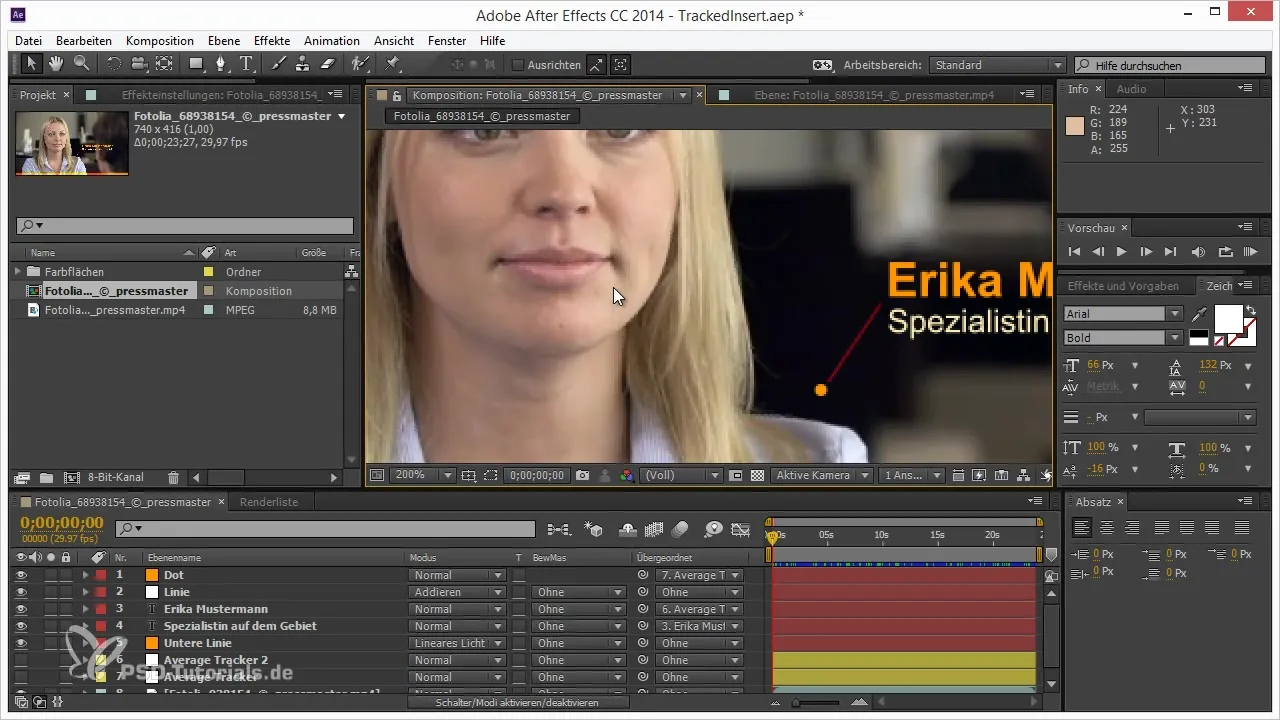Expand the Farbflächen folder
This screenshot has height=720, width=1280.
point(18,271)
